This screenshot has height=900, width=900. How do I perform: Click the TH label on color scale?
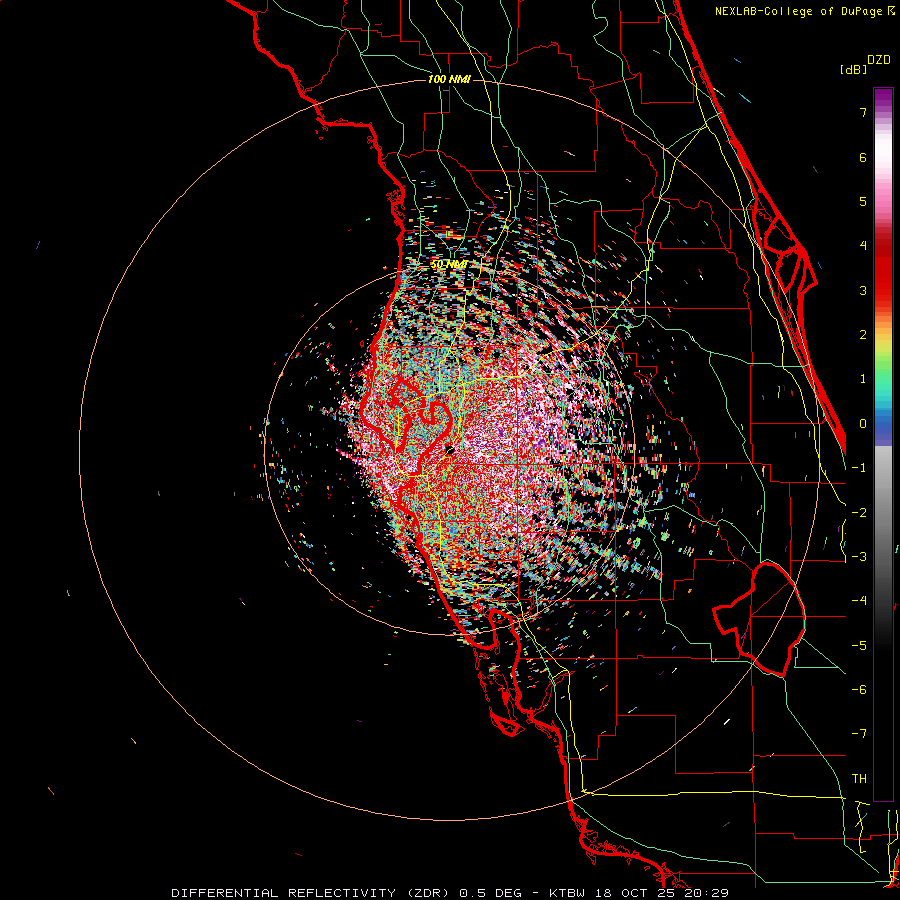(859, 779)
